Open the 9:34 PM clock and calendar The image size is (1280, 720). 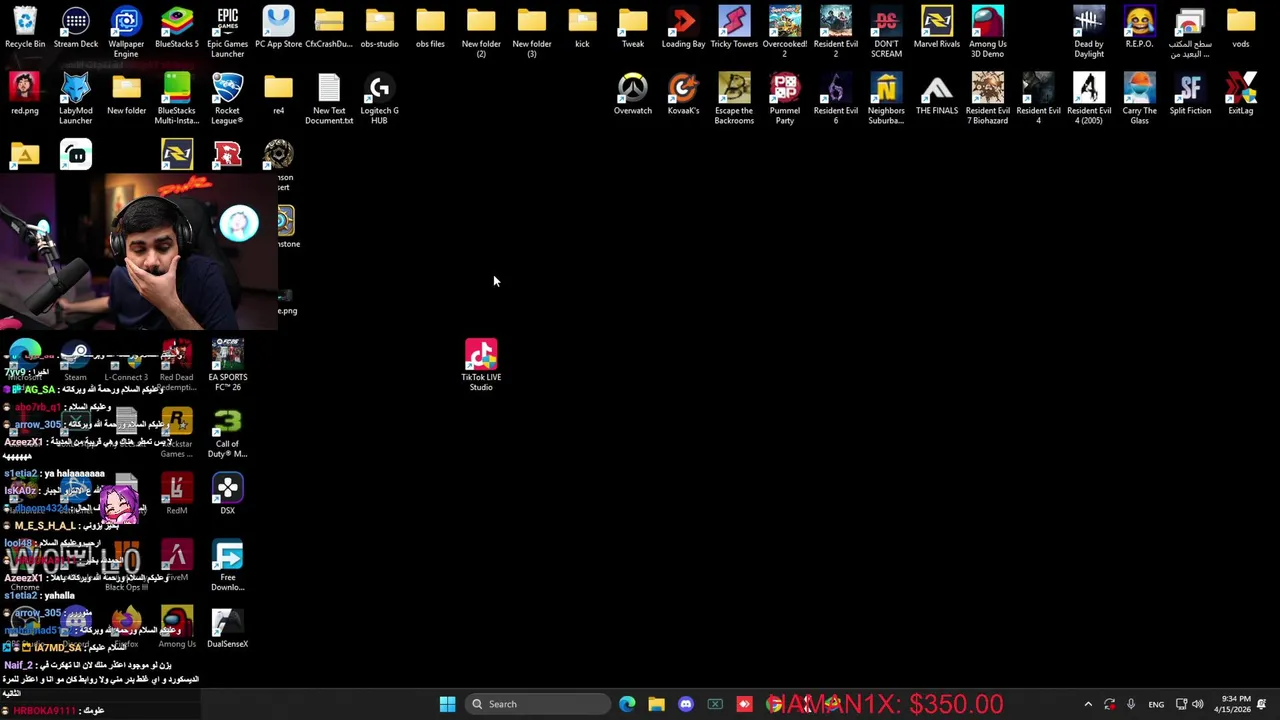point(1234,704)
